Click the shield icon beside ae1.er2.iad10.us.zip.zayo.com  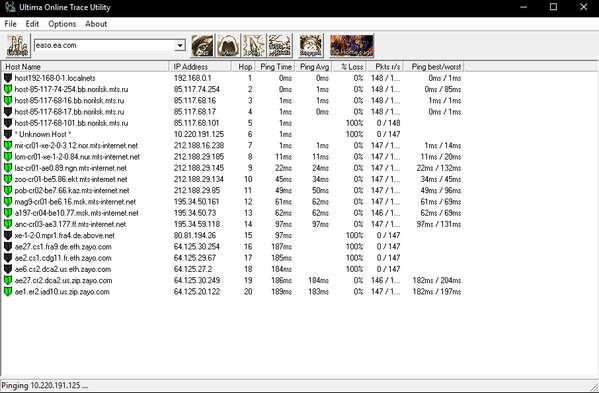click(8, 292)
